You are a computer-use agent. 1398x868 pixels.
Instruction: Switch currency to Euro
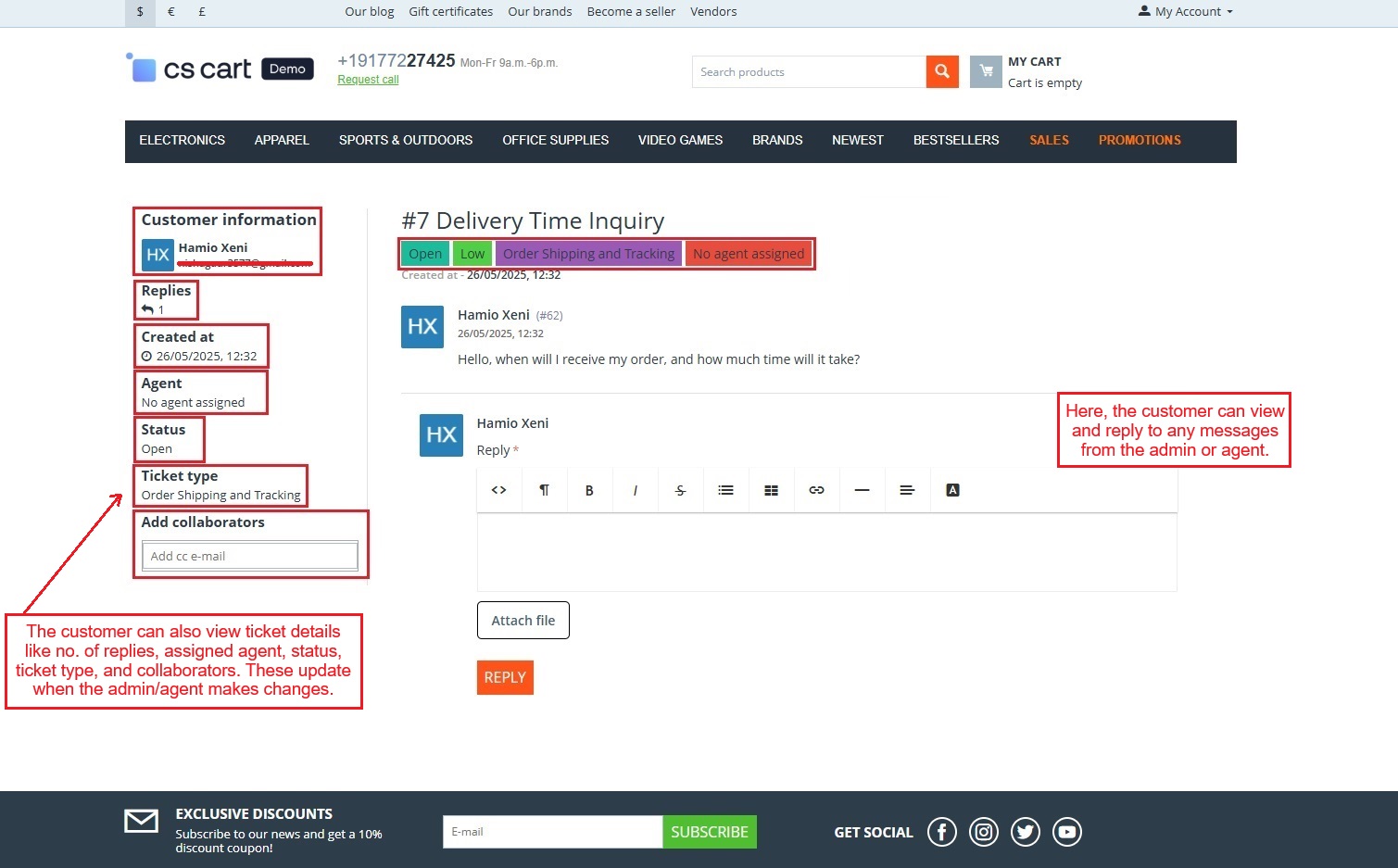click(x=171, y=12)
